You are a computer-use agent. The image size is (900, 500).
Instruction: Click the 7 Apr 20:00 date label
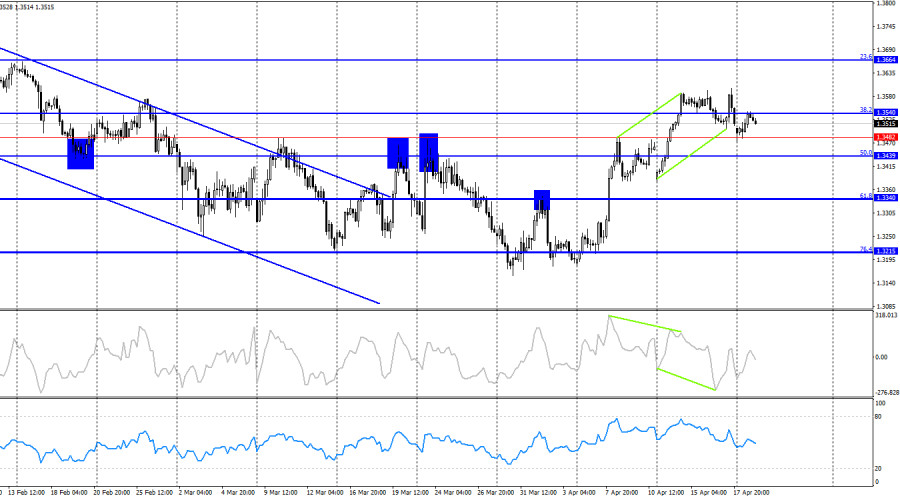(x=621, y=493)
